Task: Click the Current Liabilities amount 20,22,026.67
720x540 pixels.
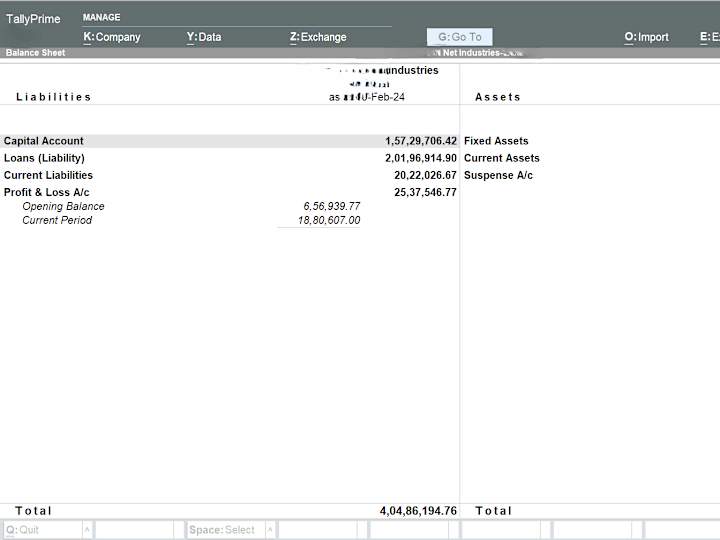Action: pos(425,175)
